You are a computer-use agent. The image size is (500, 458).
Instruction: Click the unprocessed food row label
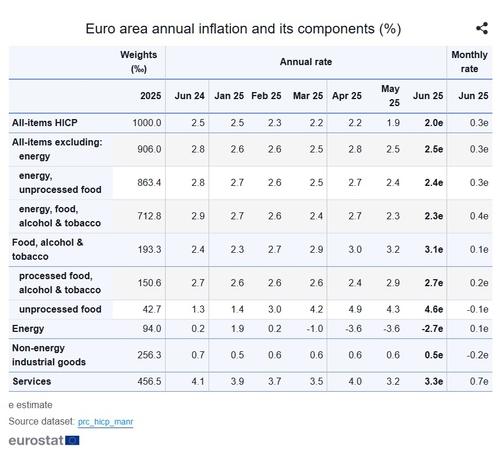[x=60, y=309]
